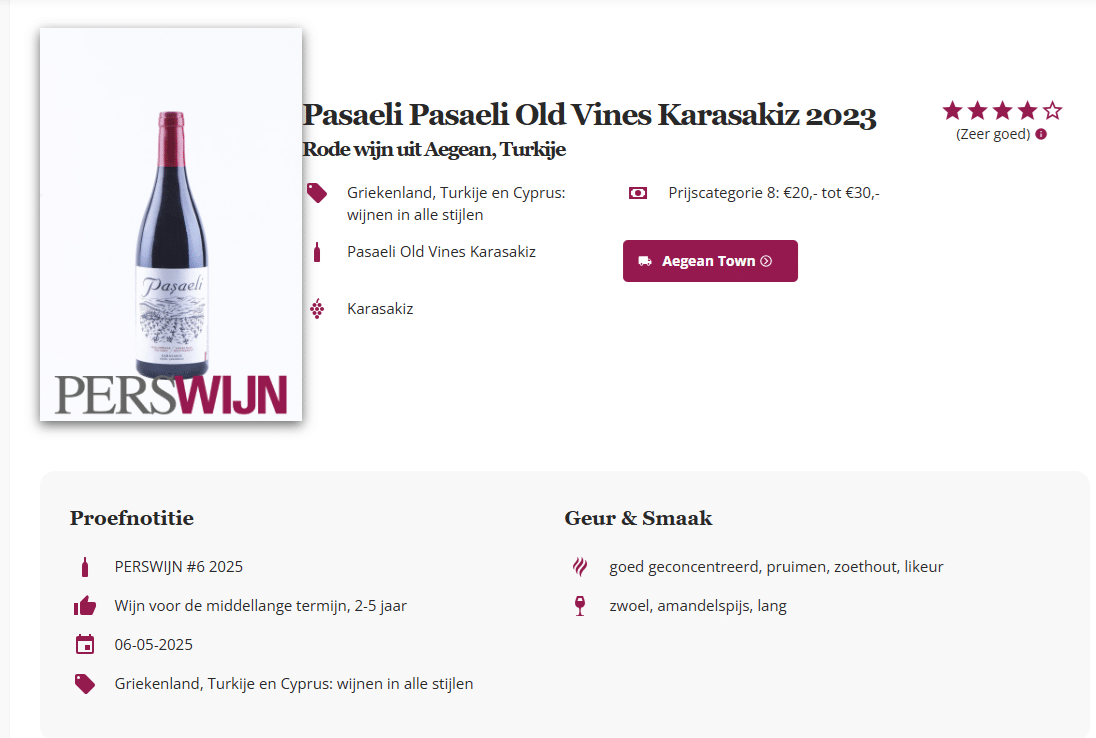Click the PERSWIJN #6 2025 tasting link

pos(179,567)
